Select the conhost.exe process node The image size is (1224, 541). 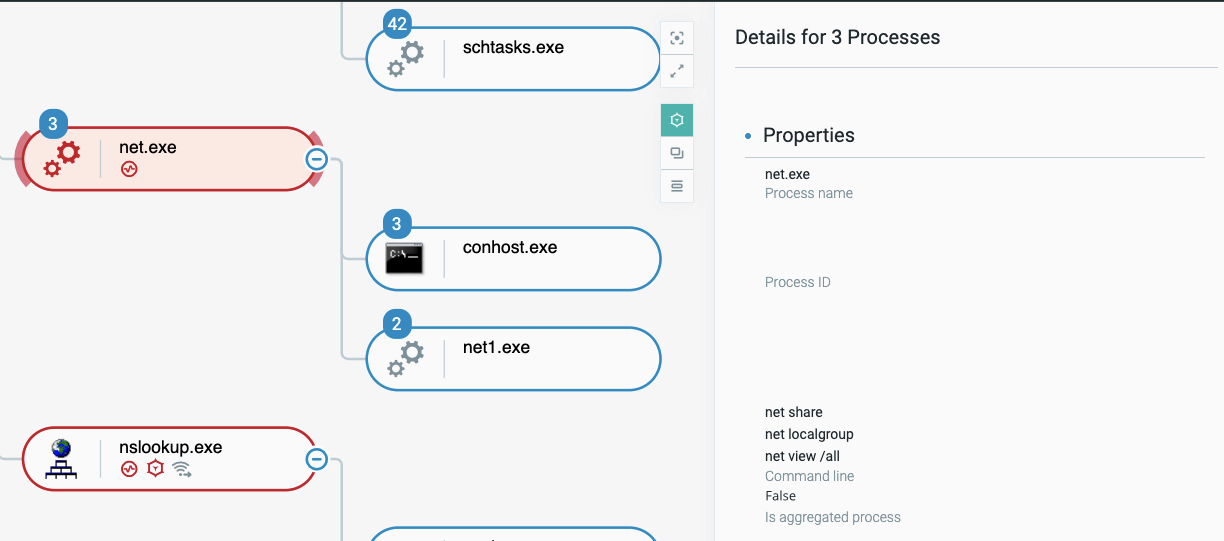(x=513, y=259)
